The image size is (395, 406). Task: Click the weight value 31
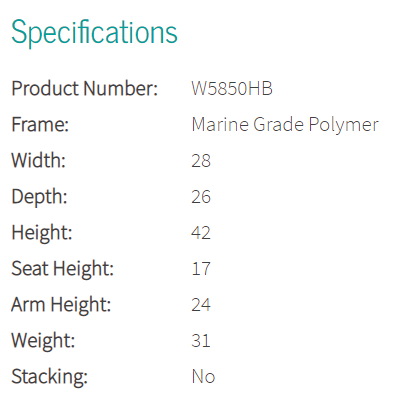(201, 341)
